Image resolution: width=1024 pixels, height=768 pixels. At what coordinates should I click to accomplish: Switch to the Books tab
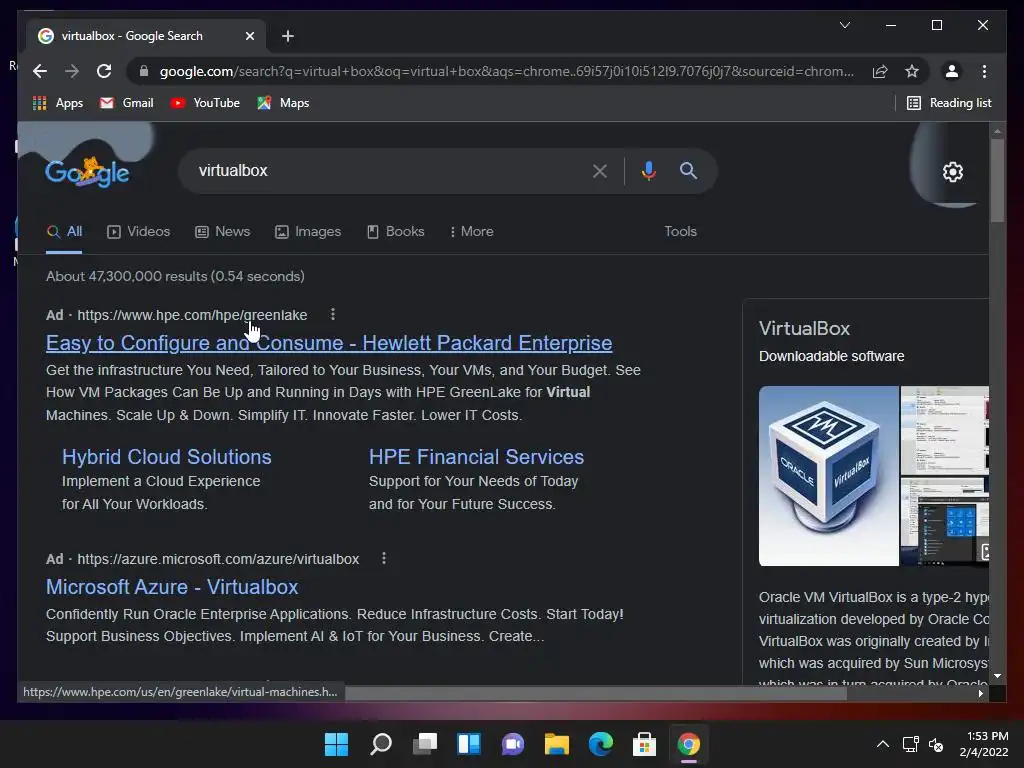tap(396, 232)
